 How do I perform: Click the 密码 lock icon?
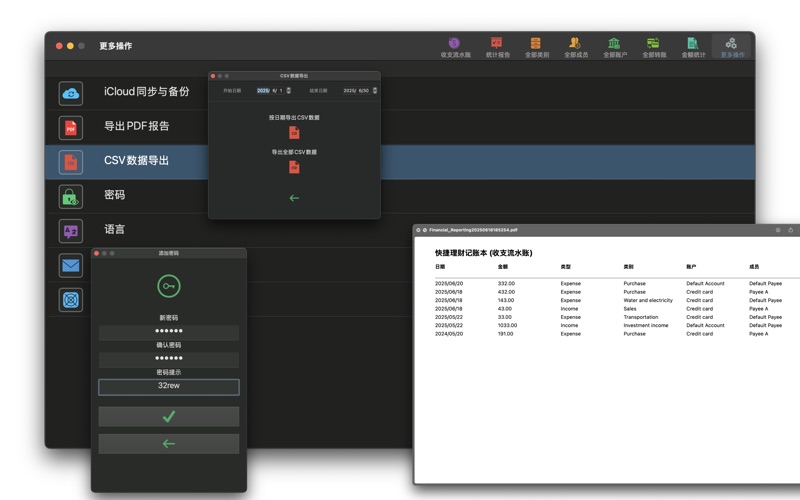click(70, 196)
